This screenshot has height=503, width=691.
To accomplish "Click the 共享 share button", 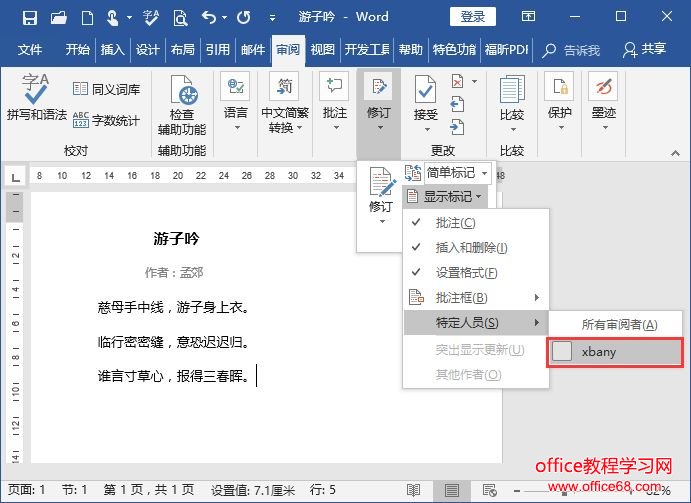I will 644,49.
